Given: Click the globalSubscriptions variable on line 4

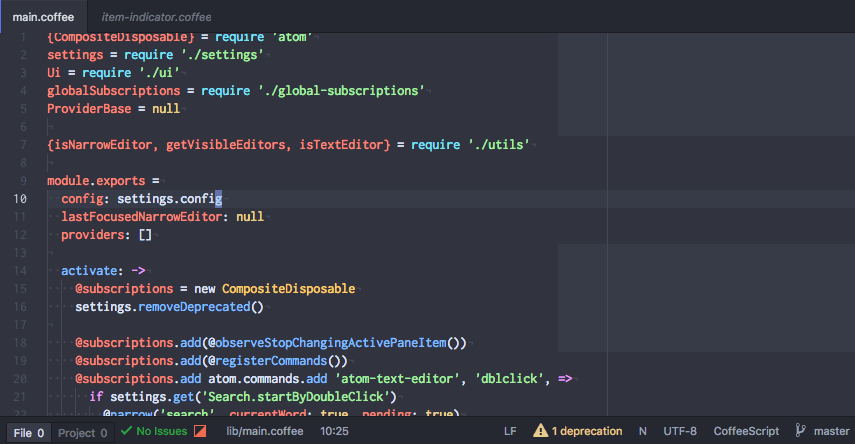Looking at the screenshot, I should 113,91.
